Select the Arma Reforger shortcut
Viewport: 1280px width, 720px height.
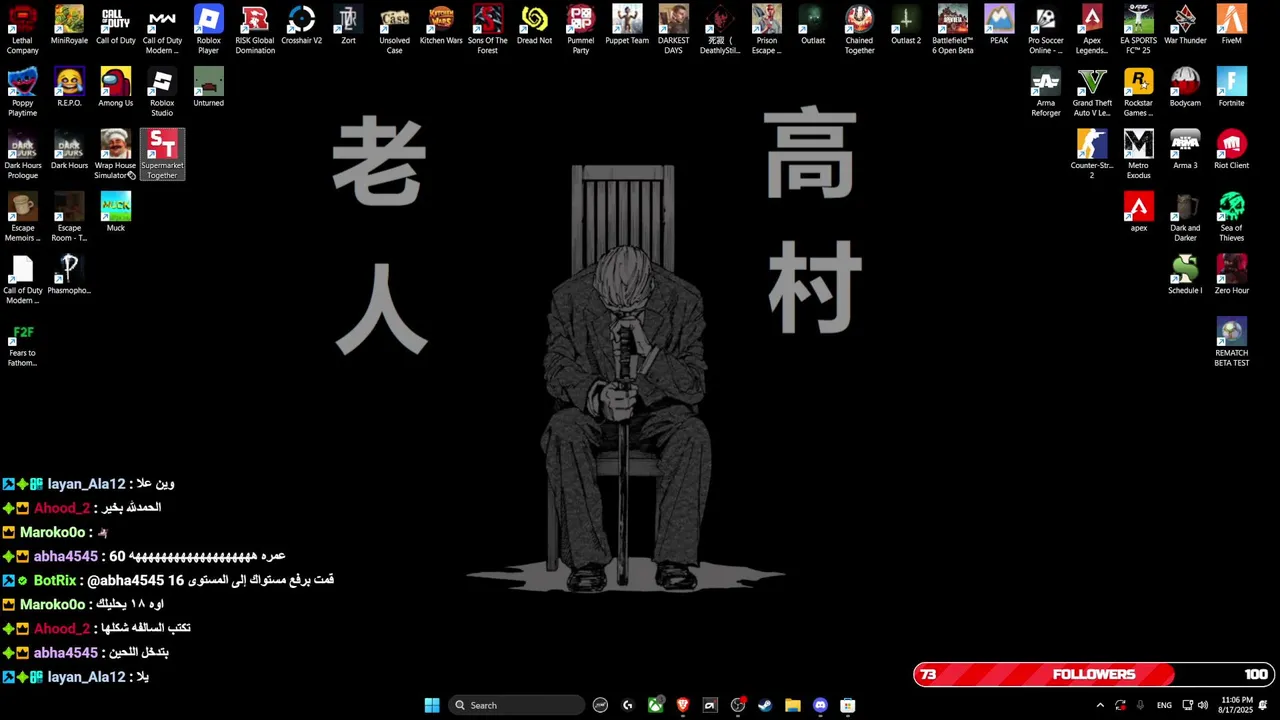[1045, 92]
